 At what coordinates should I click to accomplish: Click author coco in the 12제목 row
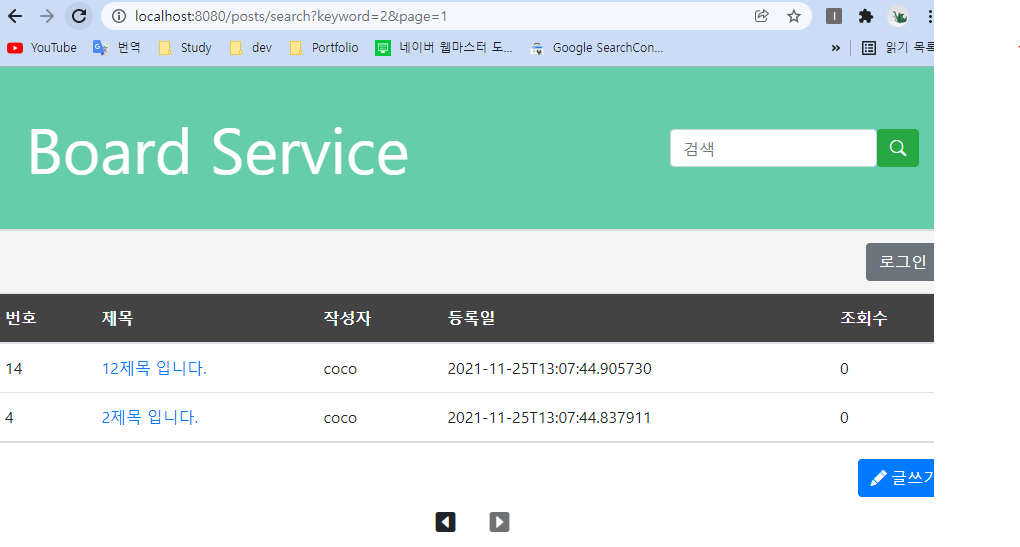(x=340, y=369)
